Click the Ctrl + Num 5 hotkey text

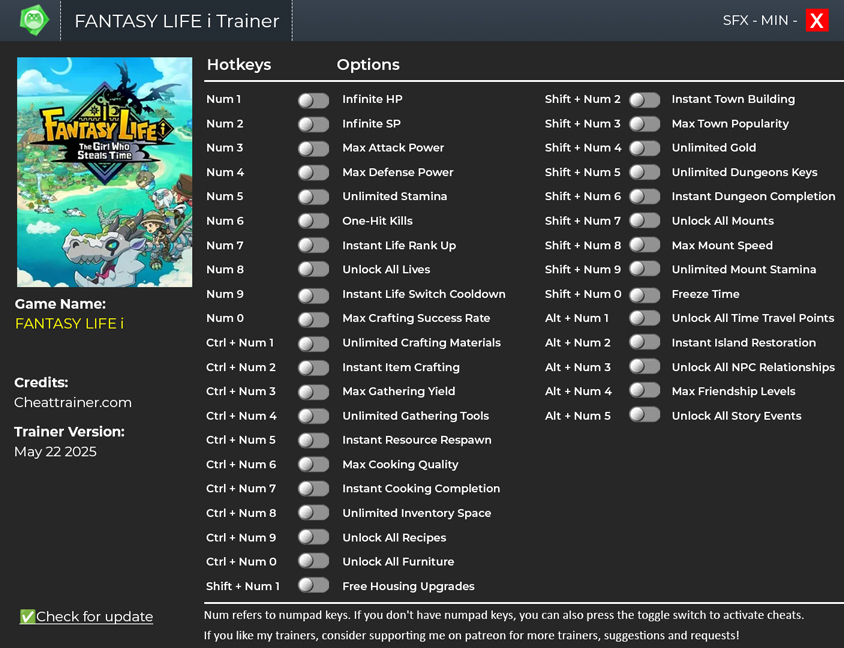[241, 440]
